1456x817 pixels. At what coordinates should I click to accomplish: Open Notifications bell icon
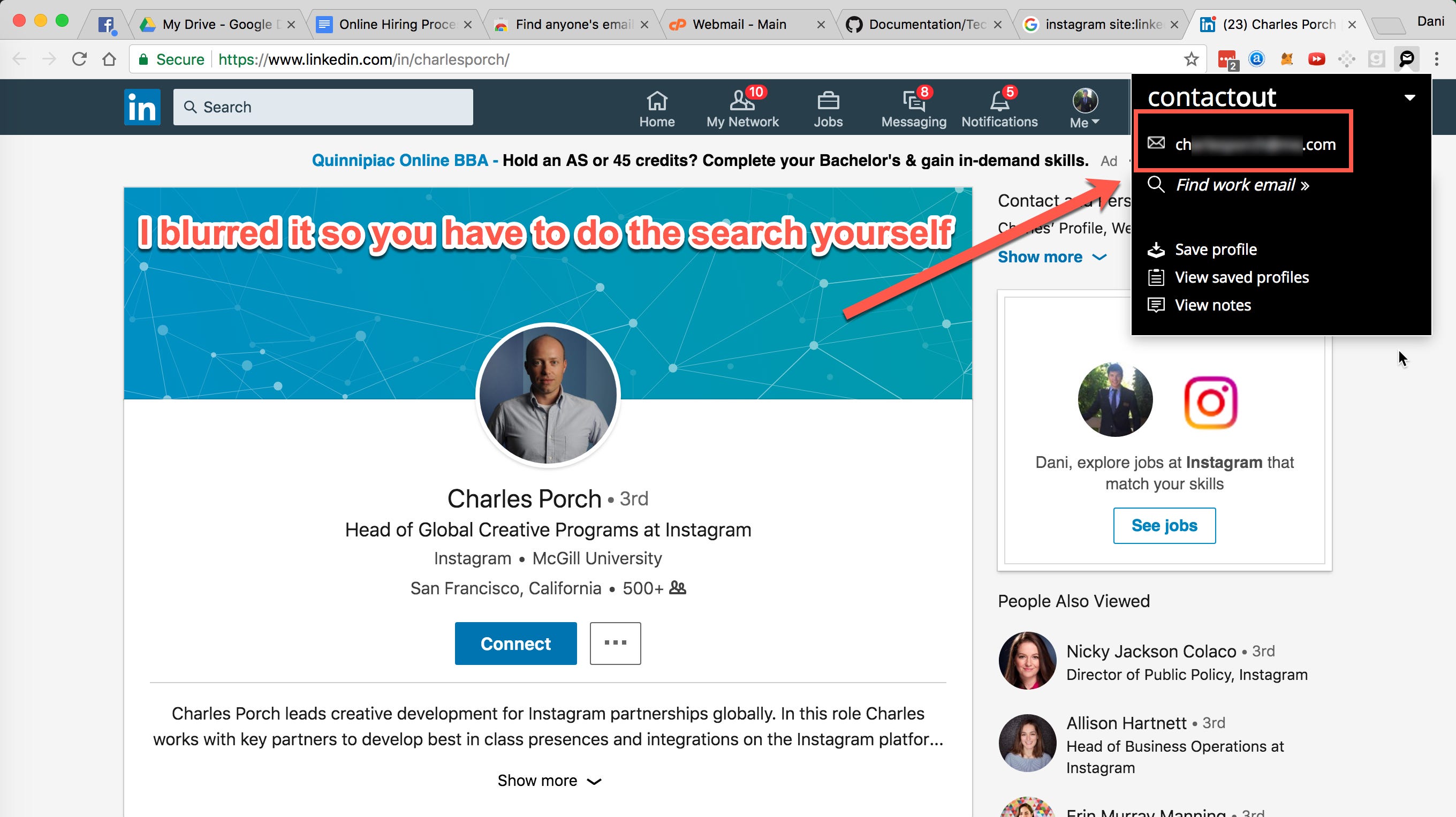pos(999,109)
